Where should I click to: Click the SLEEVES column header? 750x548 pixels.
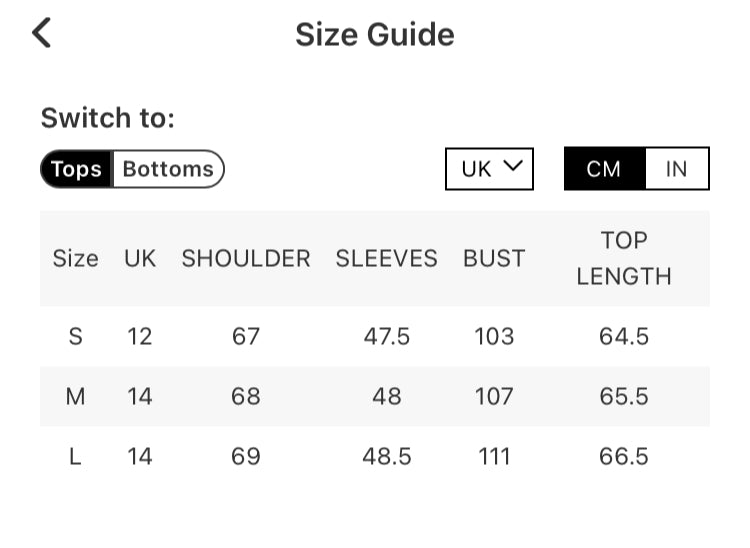[386, 258]
